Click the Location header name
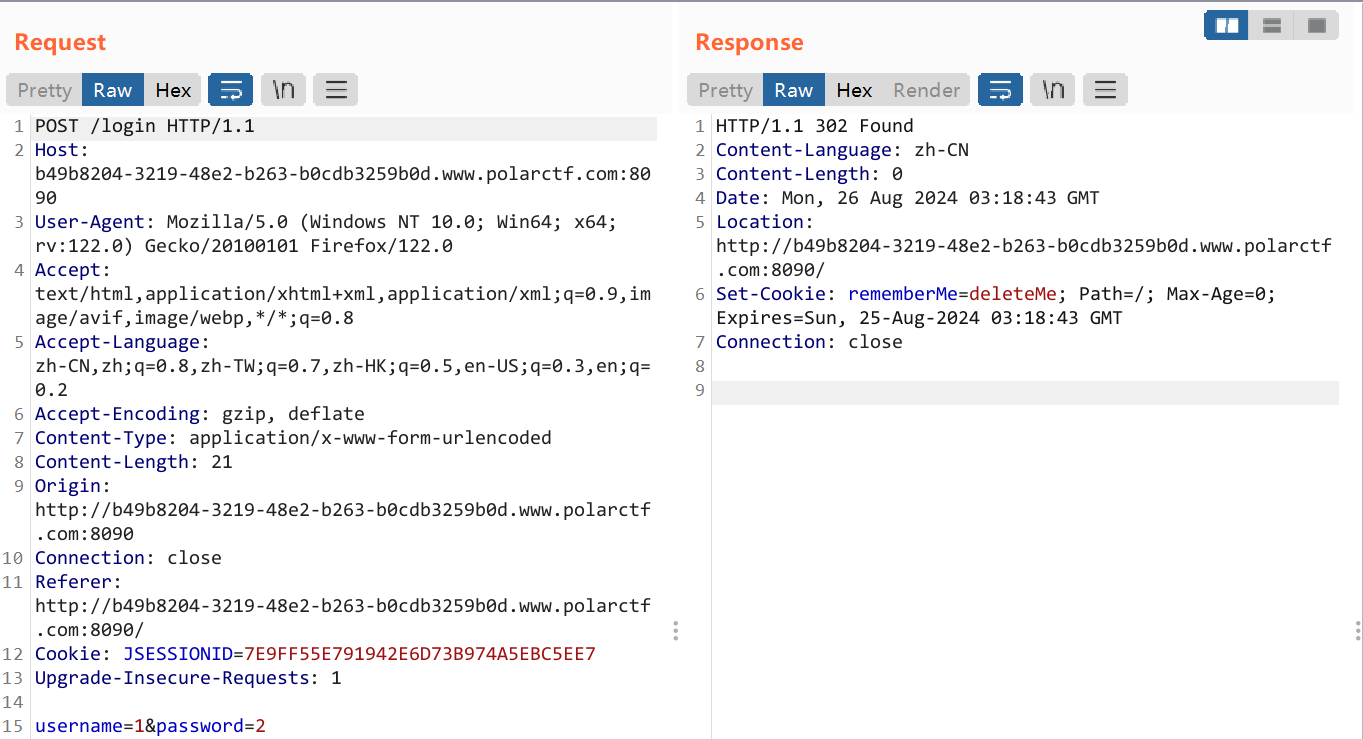The width and height of the screenshot is (1363, 739). [760, 222]
